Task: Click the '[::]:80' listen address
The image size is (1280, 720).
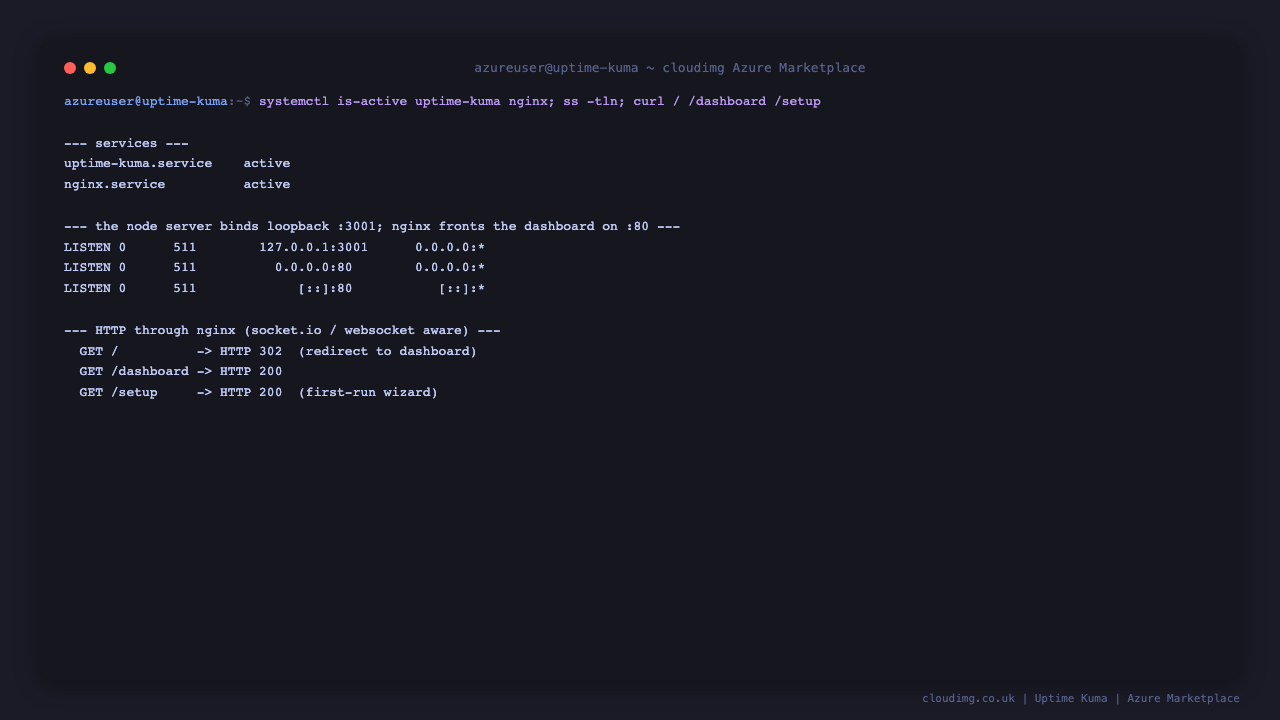Action: coord(326,288)
